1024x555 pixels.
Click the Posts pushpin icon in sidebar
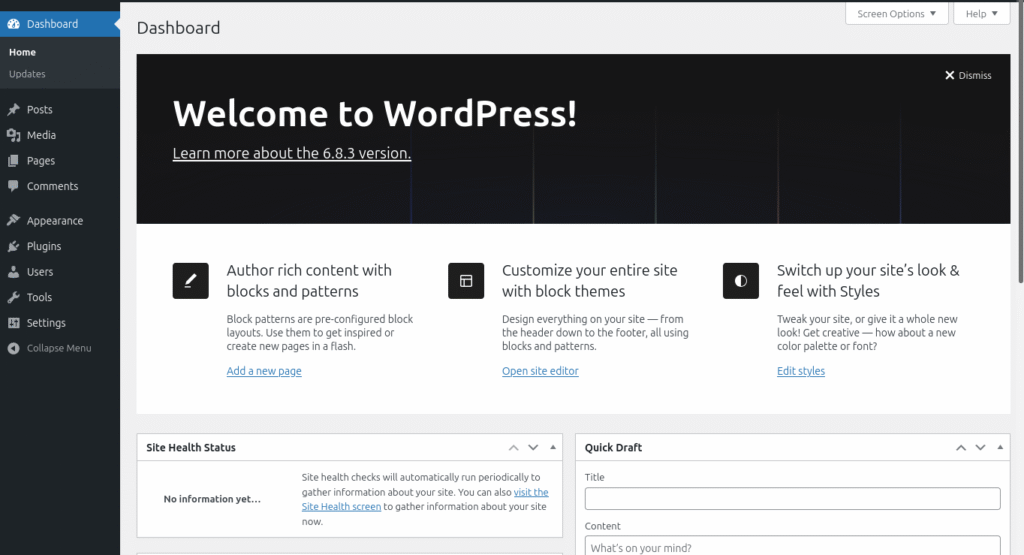click(x=13, y=110)
